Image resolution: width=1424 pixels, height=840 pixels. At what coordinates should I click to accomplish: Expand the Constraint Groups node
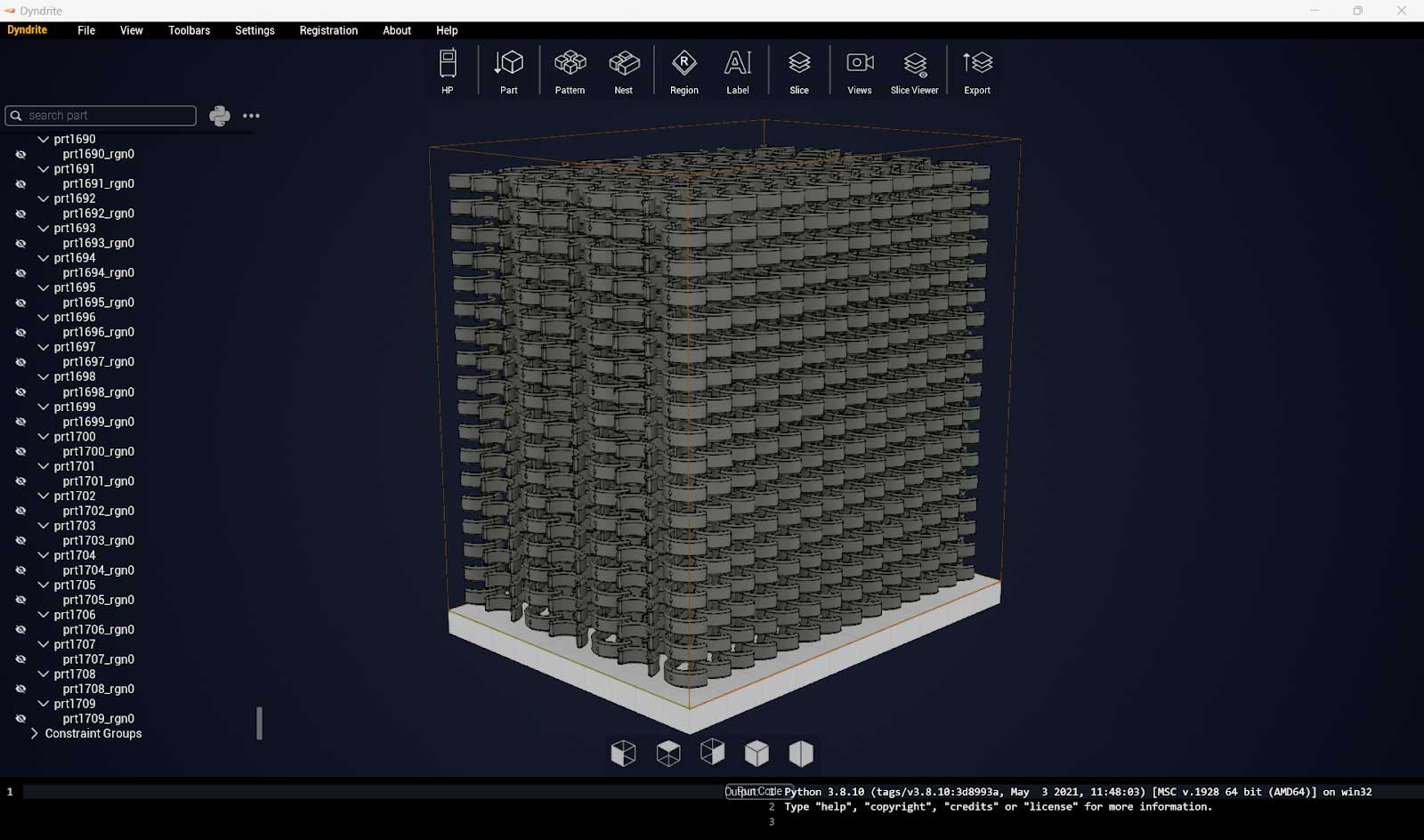35,733
